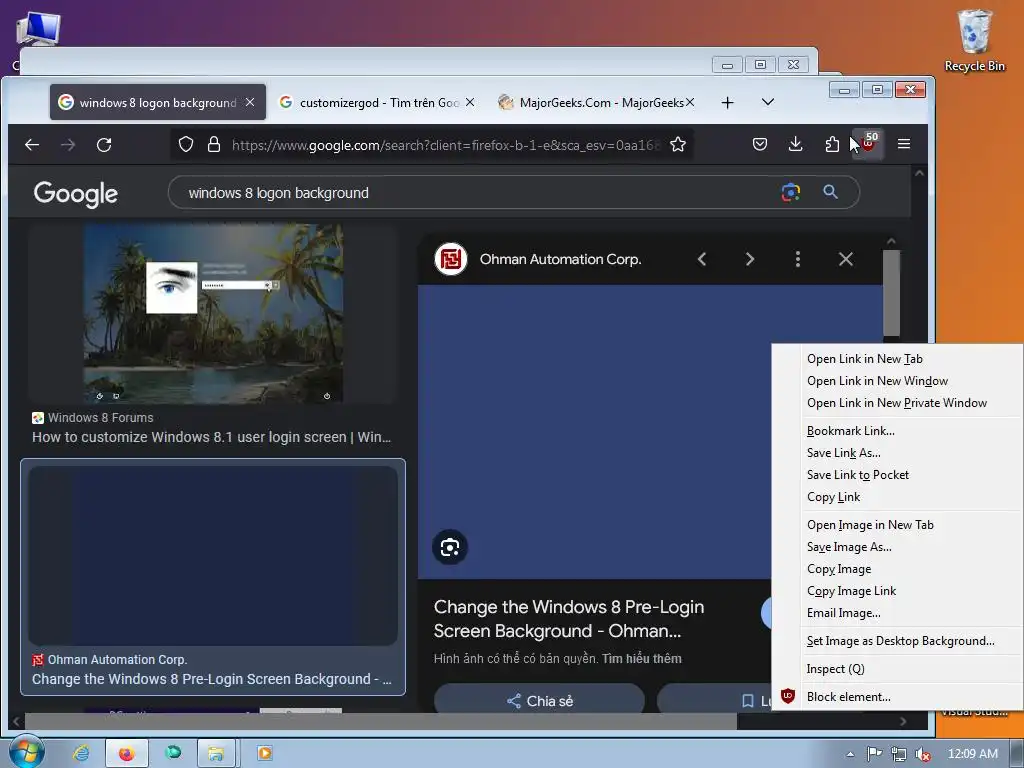Open the Save to Pocket toolbar icon
This screenshot has height=768, width=1024.
[x=760, y=144]
